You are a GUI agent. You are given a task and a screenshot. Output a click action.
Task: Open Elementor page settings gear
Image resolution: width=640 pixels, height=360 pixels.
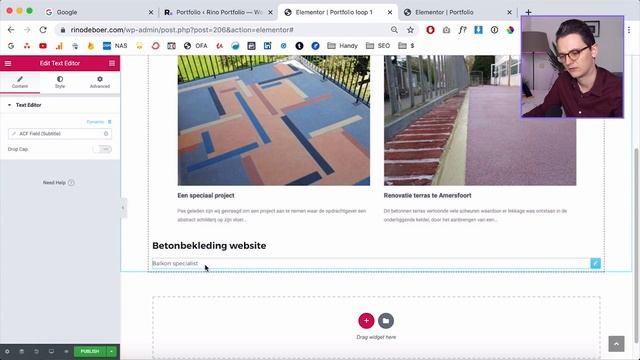(x=7, y=351)
